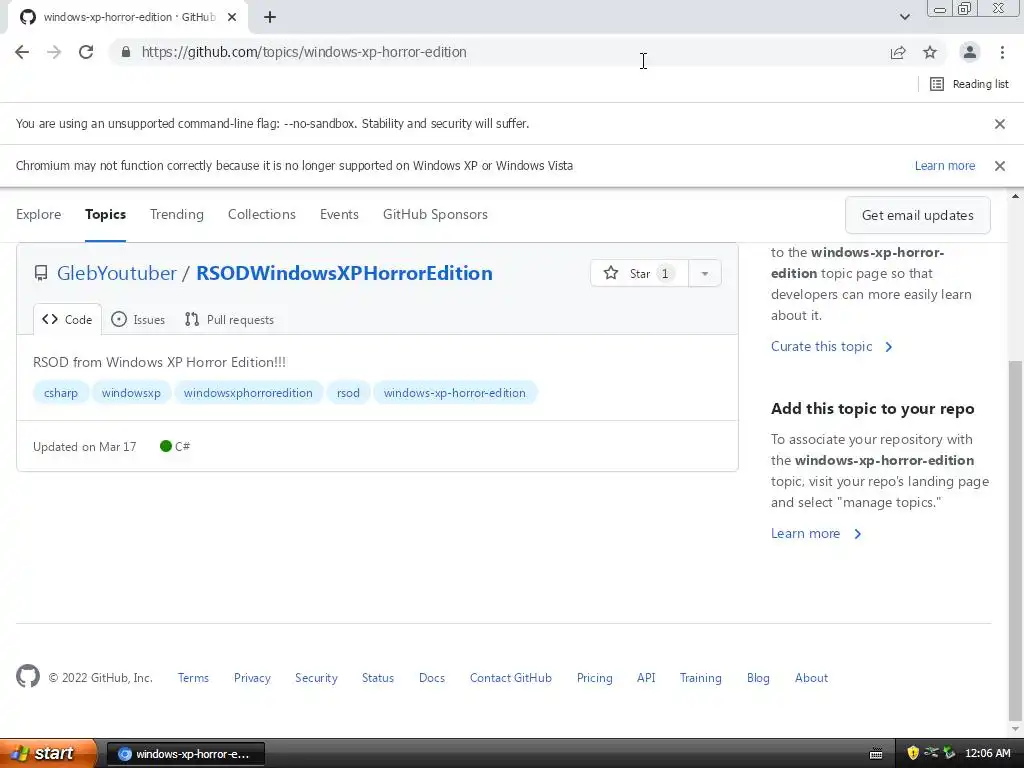Open the browser profile avatar icon
The width and height of the screenshot is (1024, 768).
point(970,52)
